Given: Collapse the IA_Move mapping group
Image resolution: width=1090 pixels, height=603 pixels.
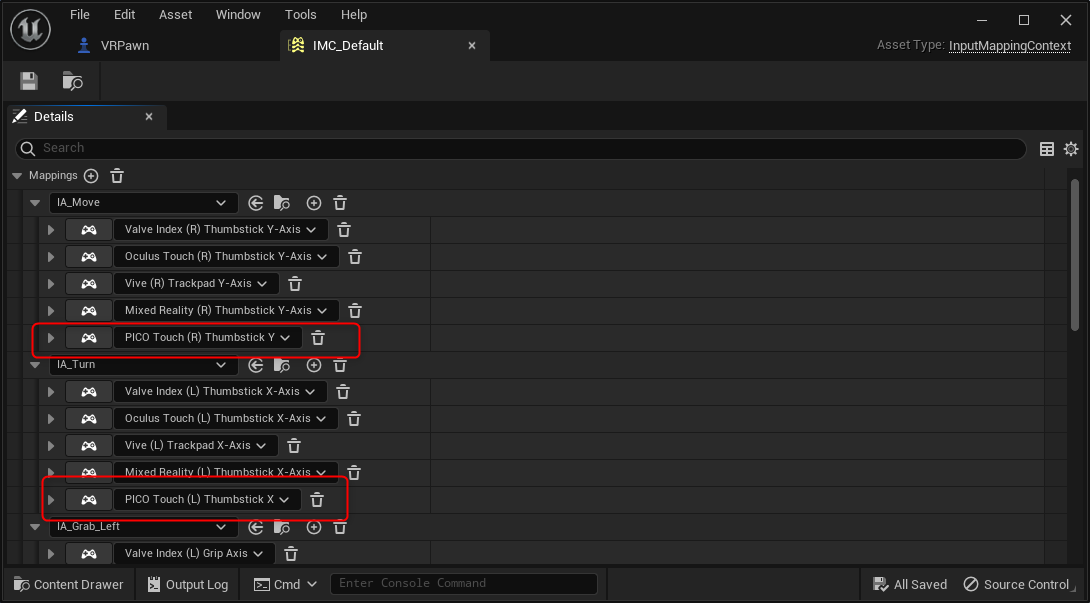Looking at the screenshot, I should pos(35,203).
